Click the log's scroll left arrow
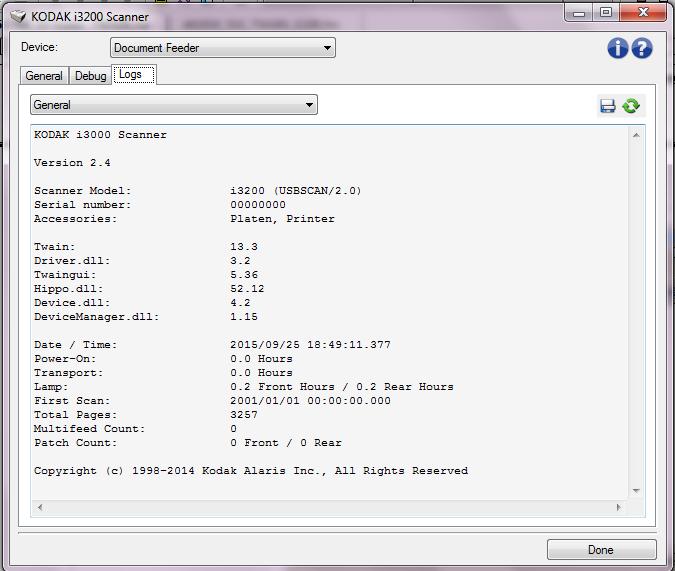 pos(40,507)
